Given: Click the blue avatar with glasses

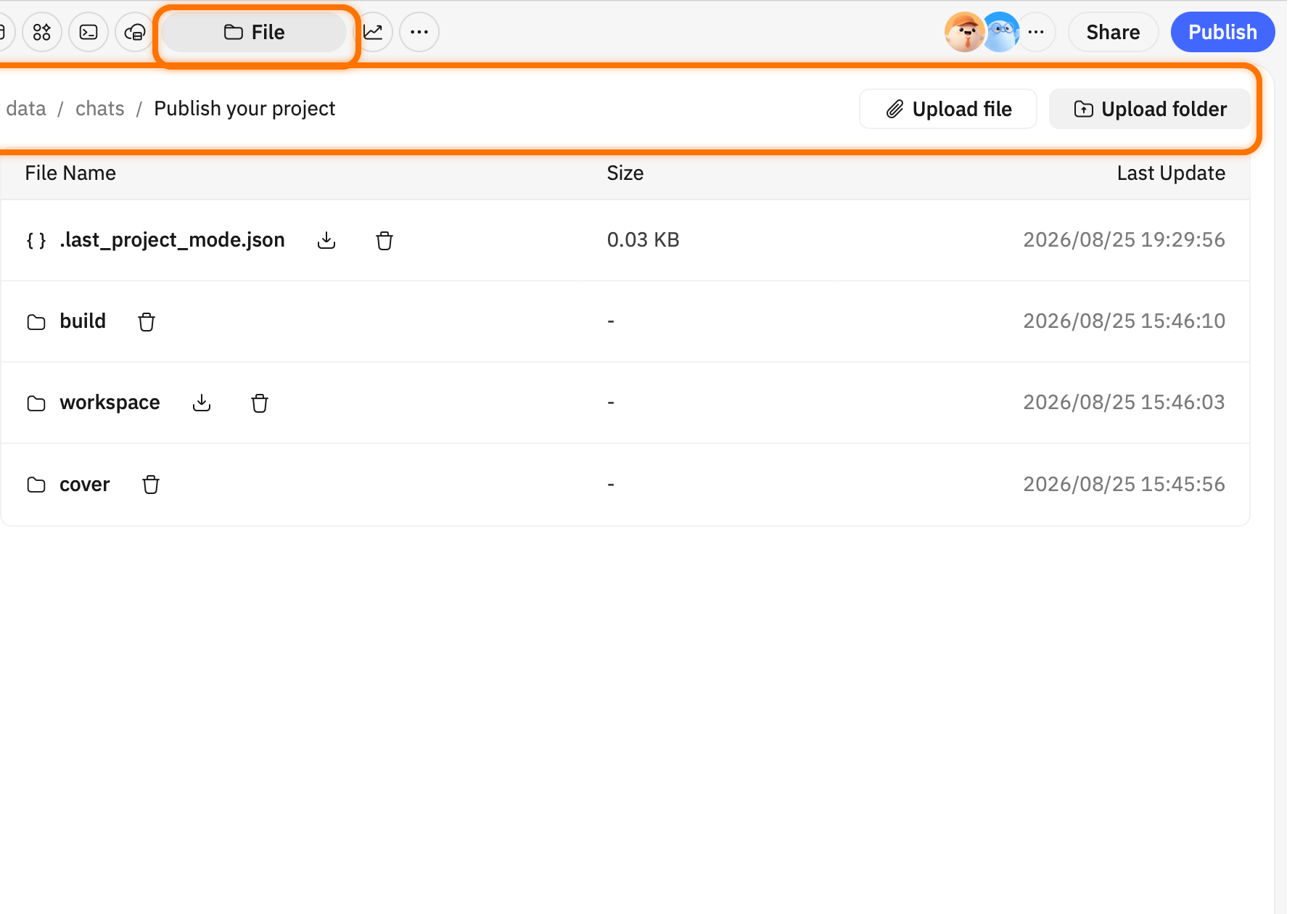Looking at the screenshot, I should click(x=1000, y=32).
